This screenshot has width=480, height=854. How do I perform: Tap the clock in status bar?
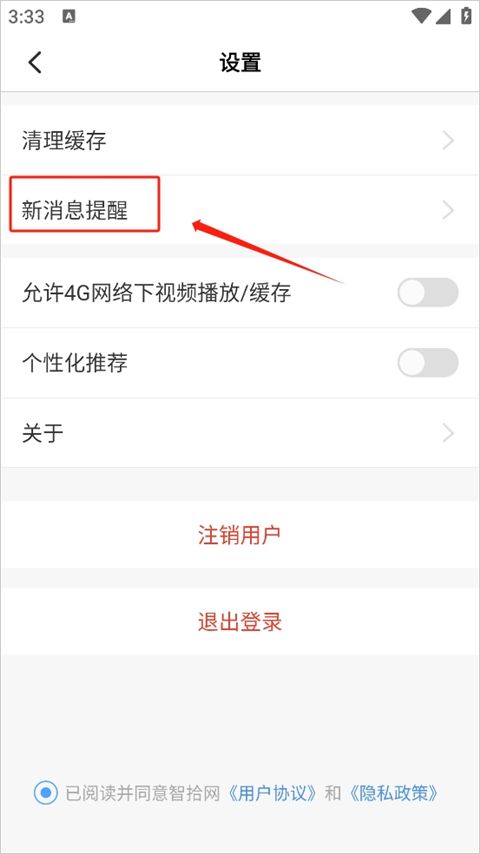(x=26, y=16)
